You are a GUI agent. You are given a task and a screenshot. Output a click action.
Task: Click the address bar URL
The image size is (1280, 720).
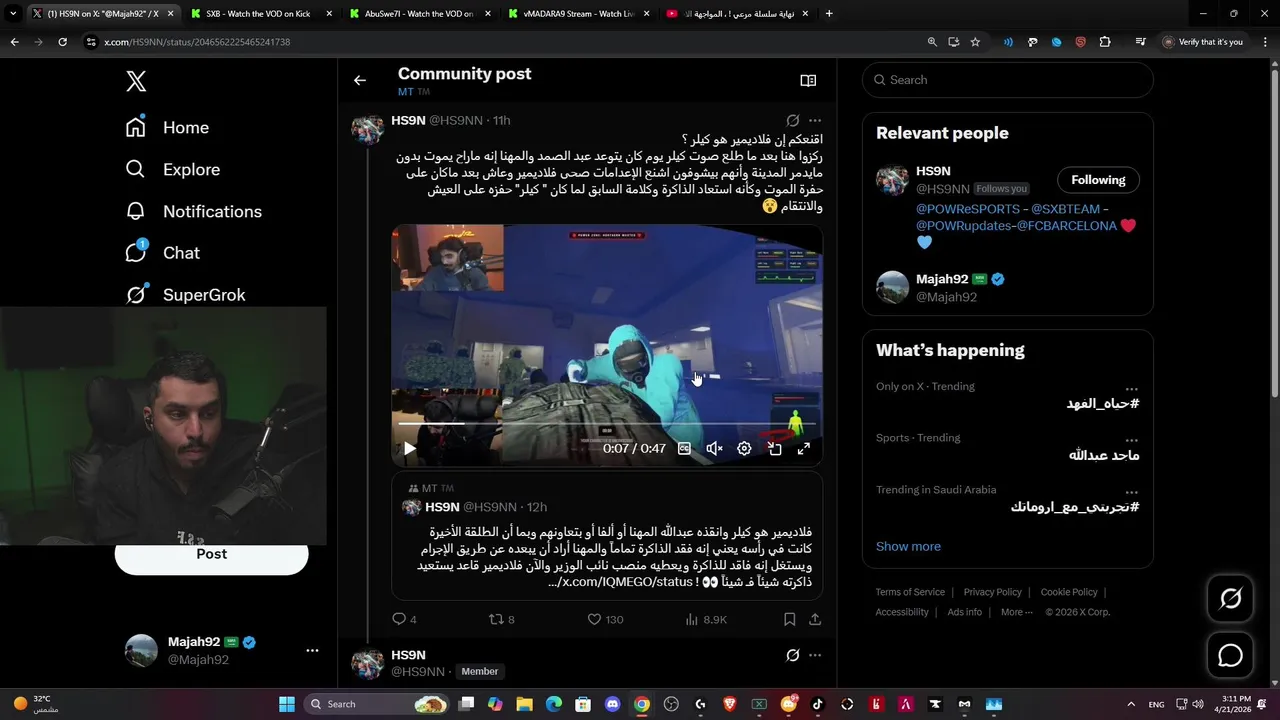196,42
